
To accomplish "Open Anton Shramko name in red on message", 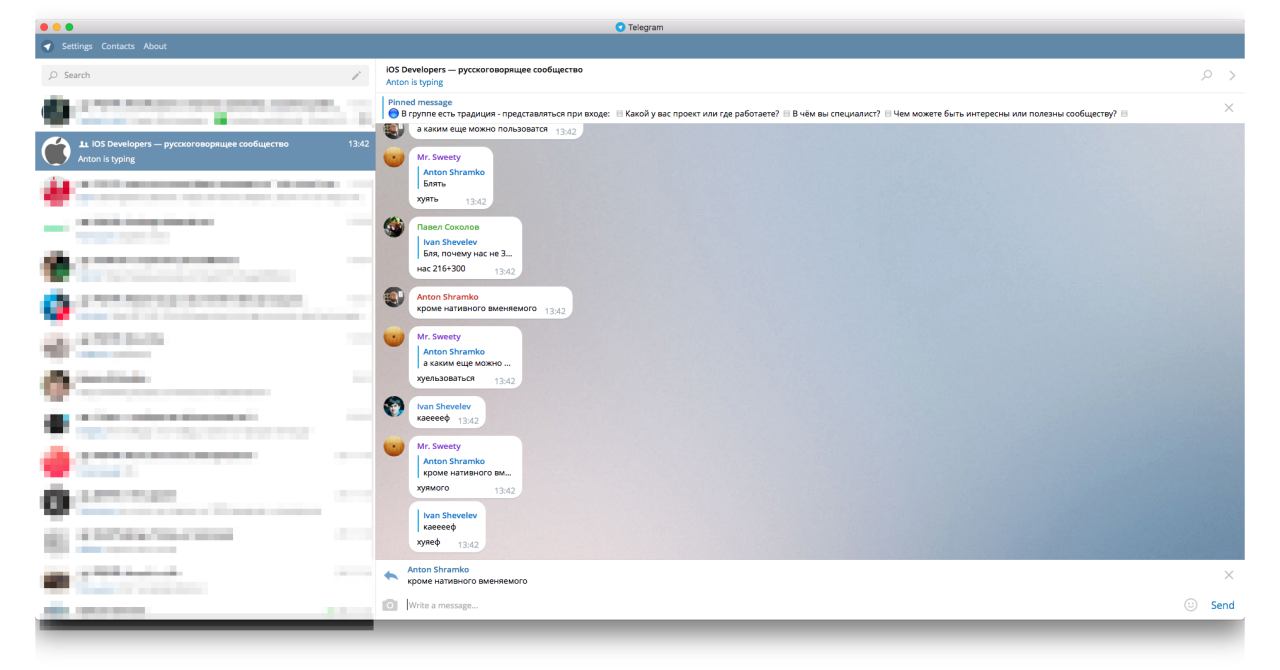I will tap(447, 297).
